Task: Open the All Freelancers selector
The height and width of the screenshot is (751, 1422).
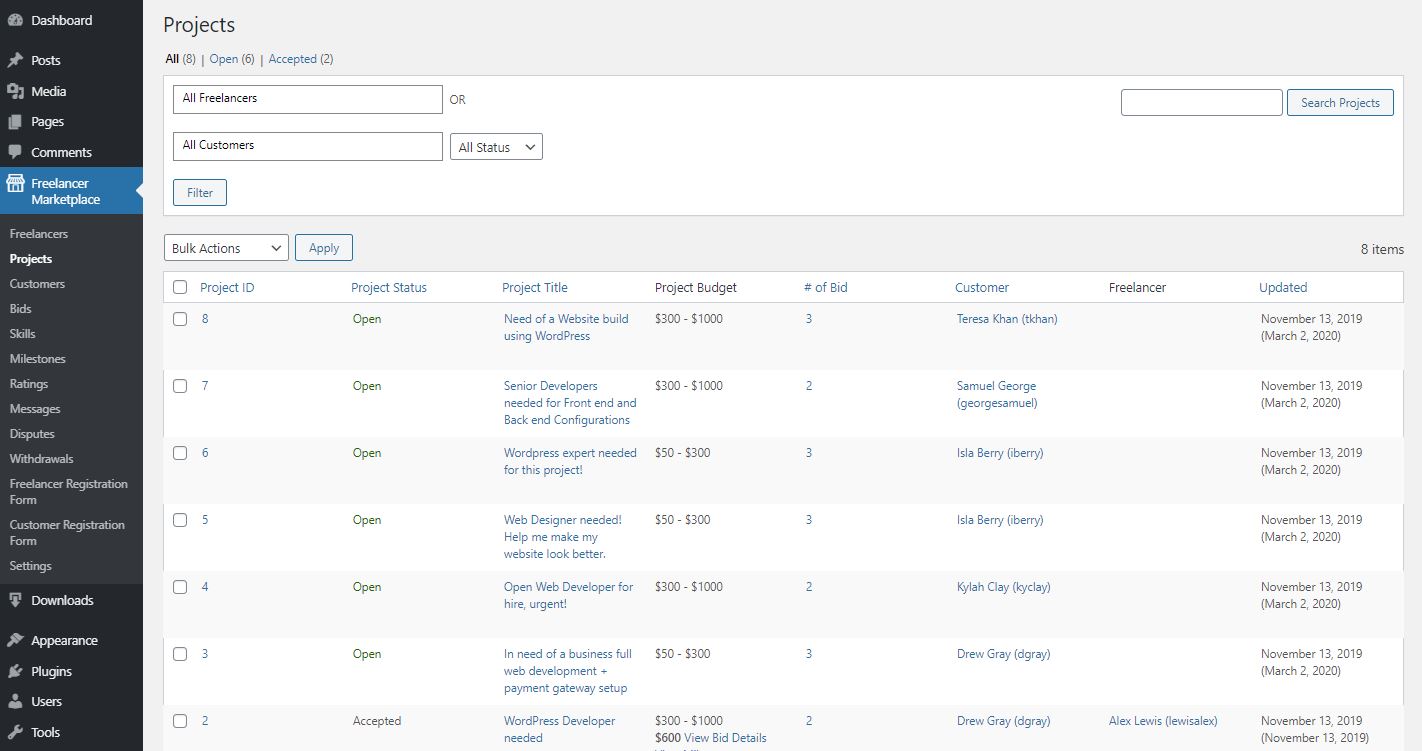Action: 308,99
